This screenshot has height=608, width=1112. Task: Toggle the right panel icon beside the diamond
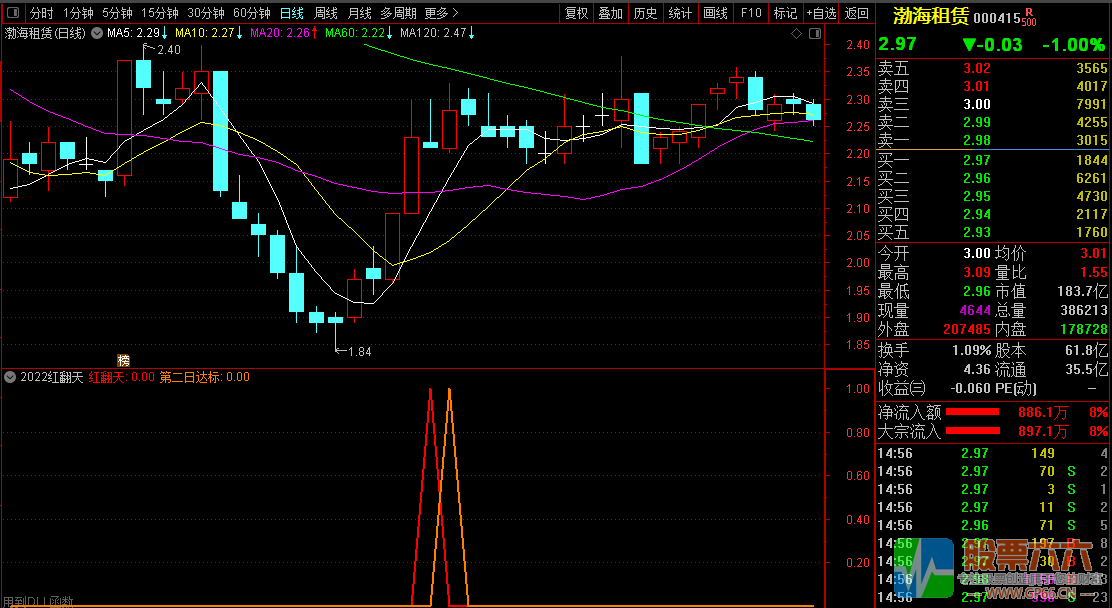pos(813,34)
